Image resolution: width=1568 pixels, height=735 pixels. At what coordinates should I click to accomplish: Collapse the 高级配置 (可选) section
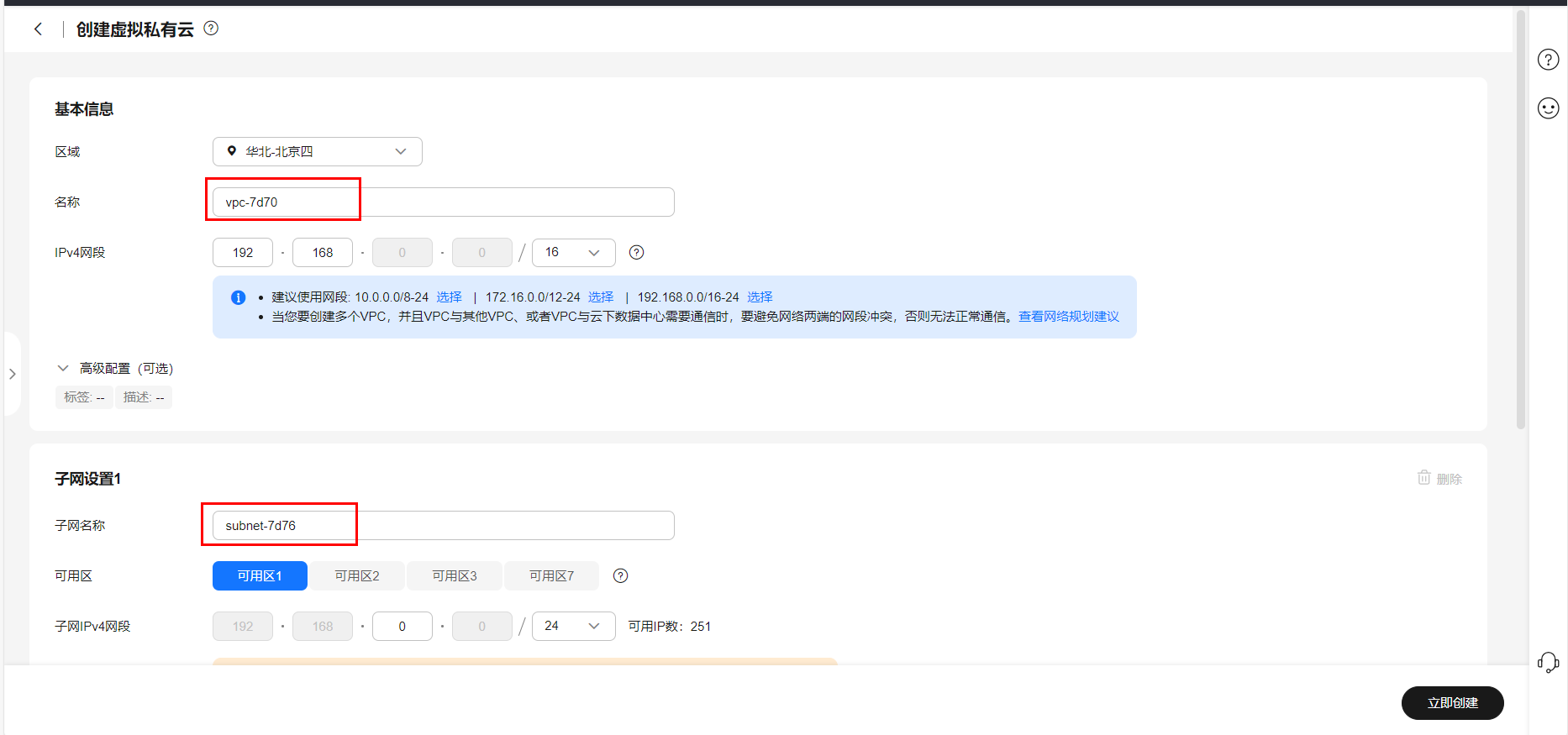point(114,368)
